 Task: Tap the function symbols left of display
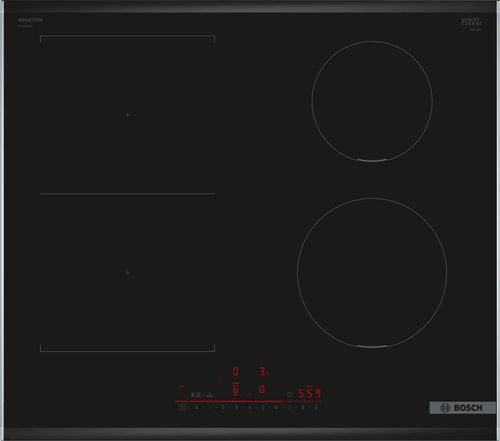point(202,395)
